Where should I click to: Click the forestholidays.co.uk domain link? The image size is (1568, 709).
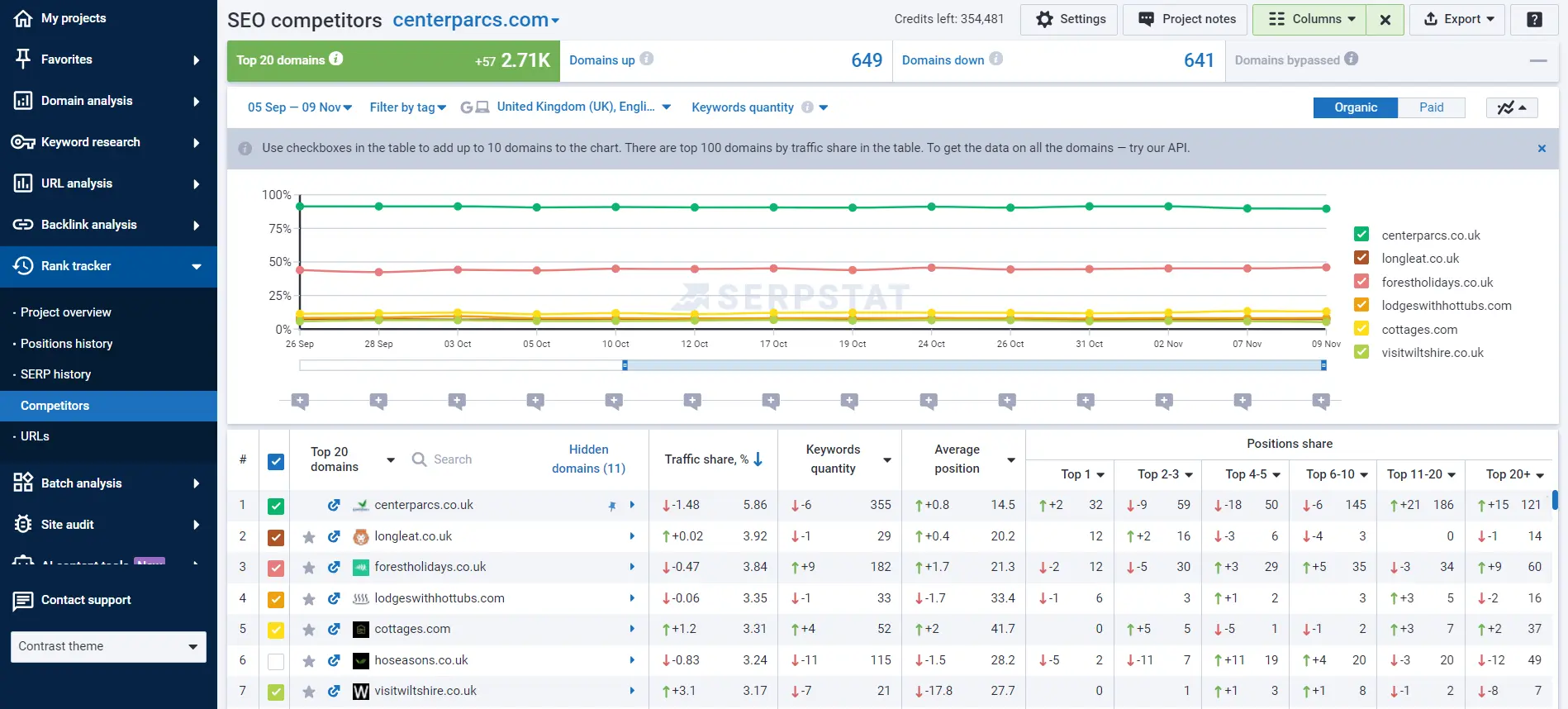tap(430, 567)
